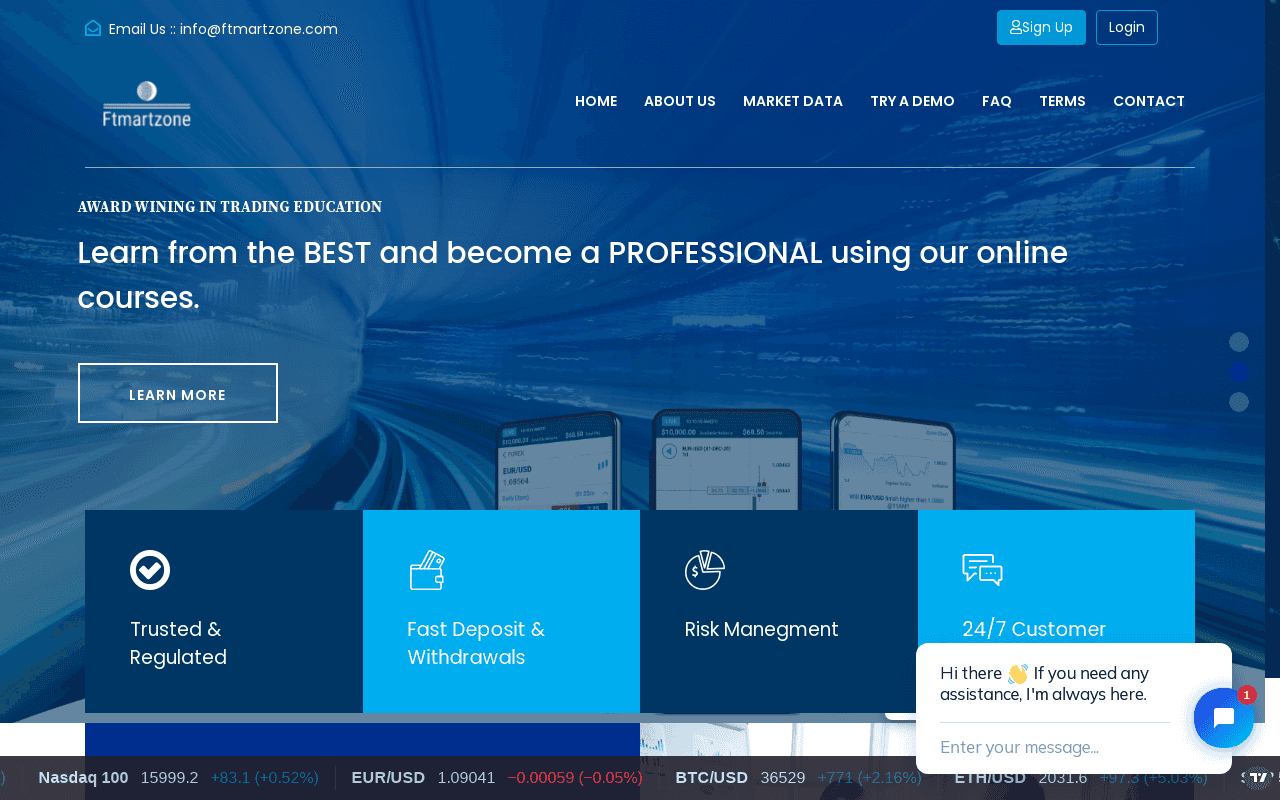Go to TRY A DEMO page
The height and width of the screenshot is (800, 1280).
pyautogui.click(x=912, y=101)
